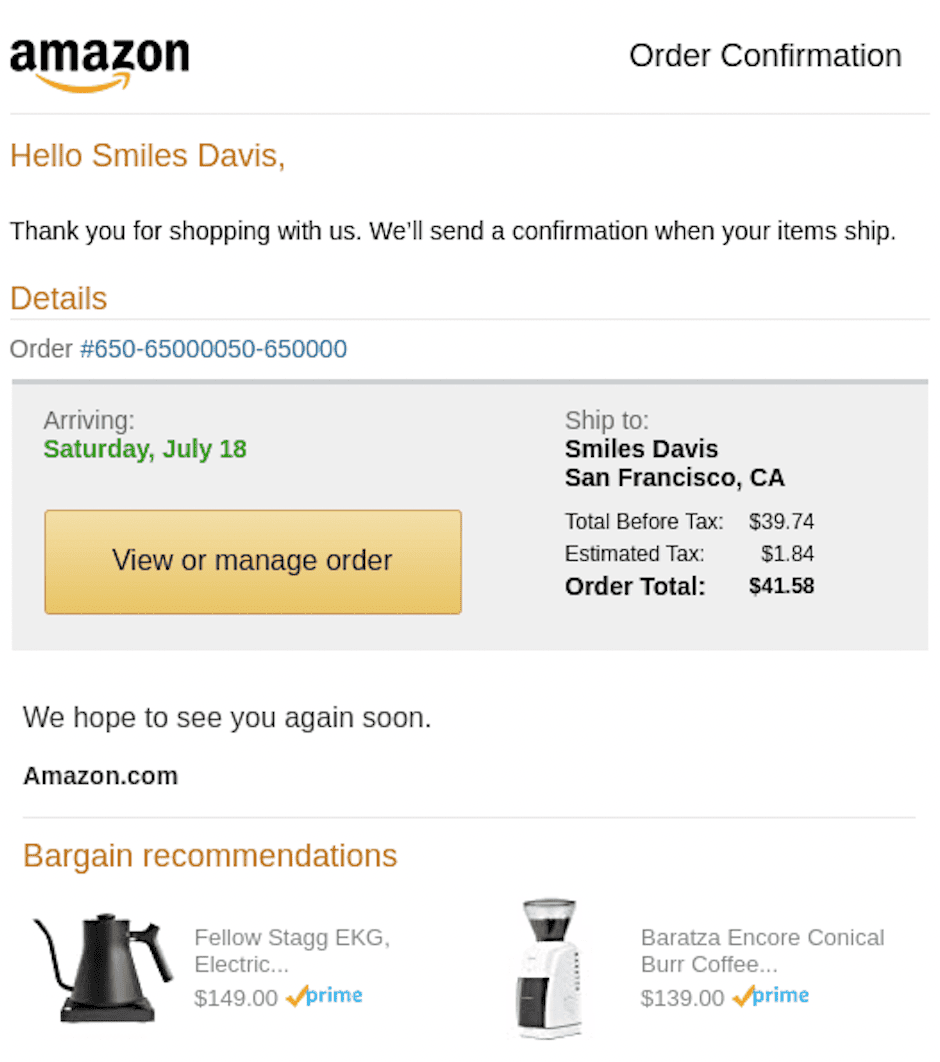Click the Amazon.com signature text
This screenshot has height=1062, width=940.
click(100, 776)
